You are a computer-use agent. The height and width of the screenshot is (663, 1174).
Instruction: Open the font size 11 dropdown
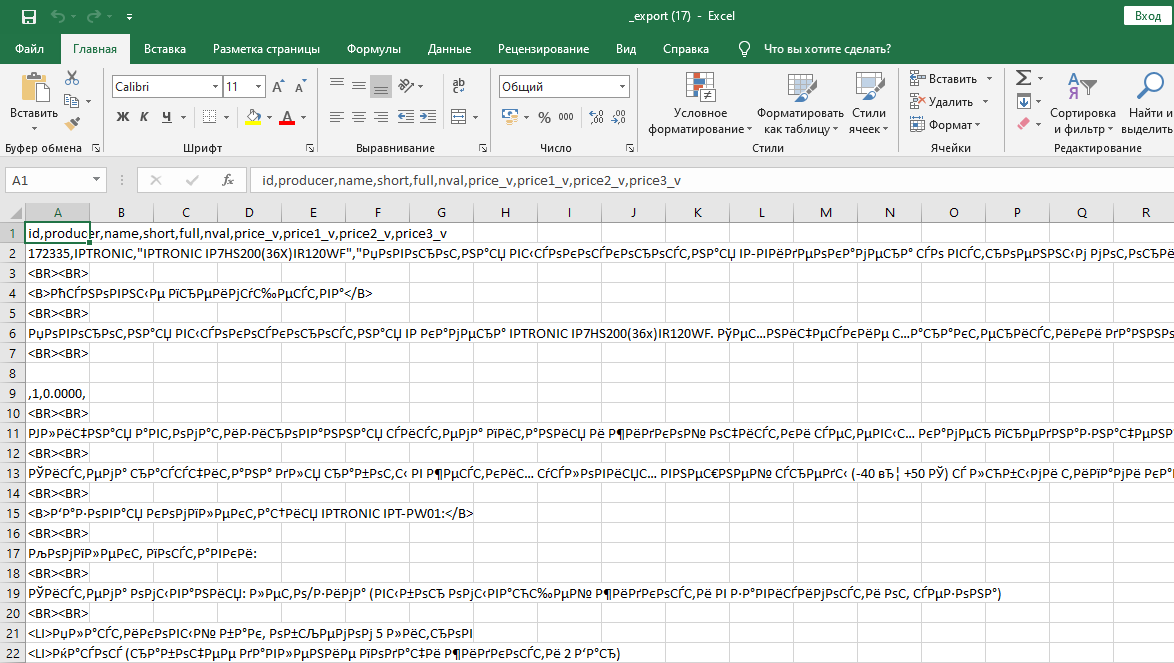pos(258,87)
